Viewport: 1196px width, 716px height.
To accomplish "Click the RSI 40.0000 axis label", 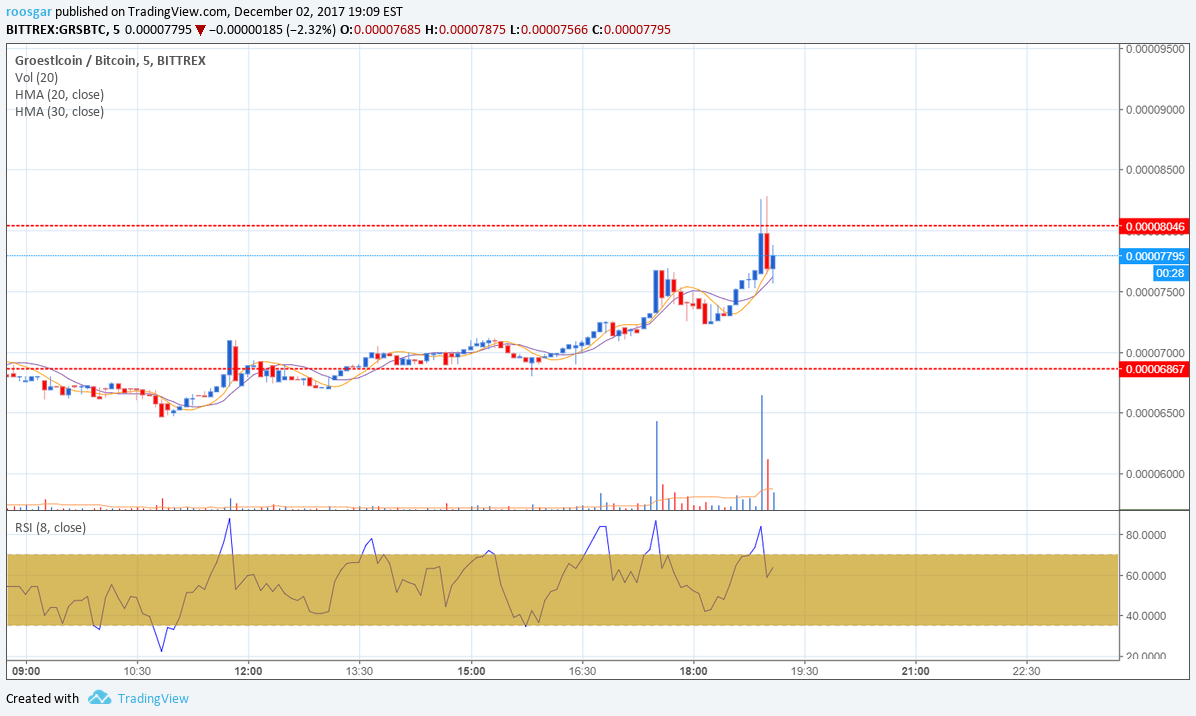I will (1146, 616).
